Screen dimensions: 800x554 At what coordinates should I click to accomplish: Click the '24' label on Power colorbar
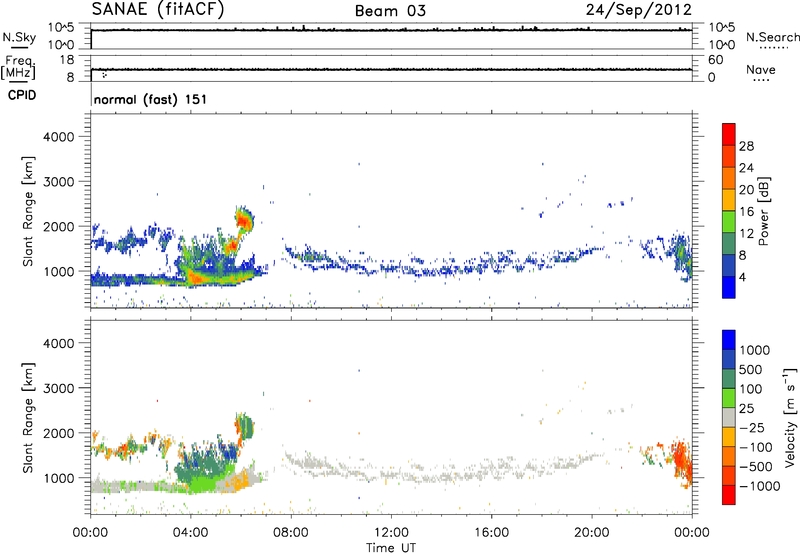pos(746,168)
